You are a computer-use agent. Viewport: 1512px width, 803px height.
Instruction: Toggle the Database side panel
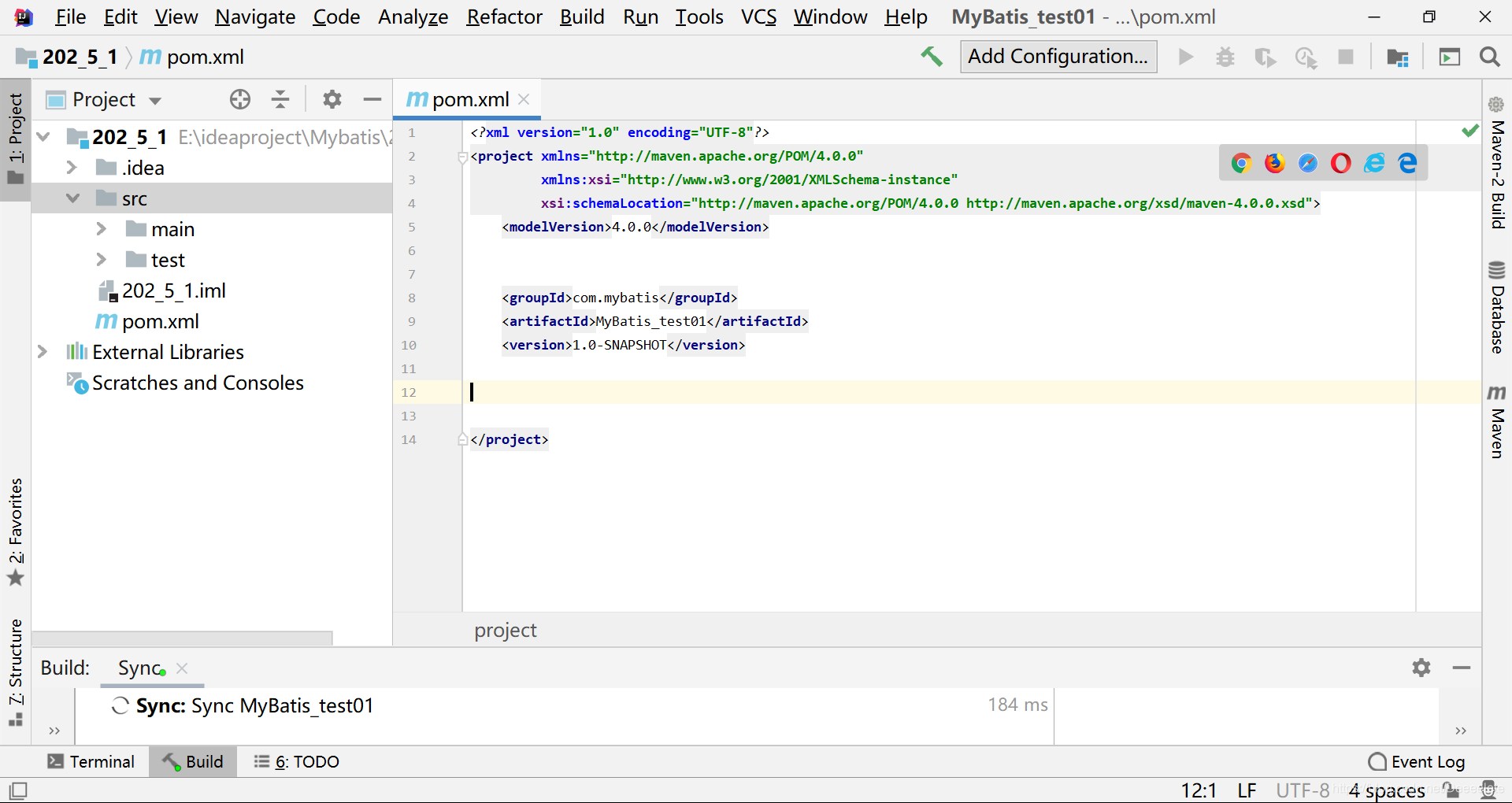pos(1497,307)
